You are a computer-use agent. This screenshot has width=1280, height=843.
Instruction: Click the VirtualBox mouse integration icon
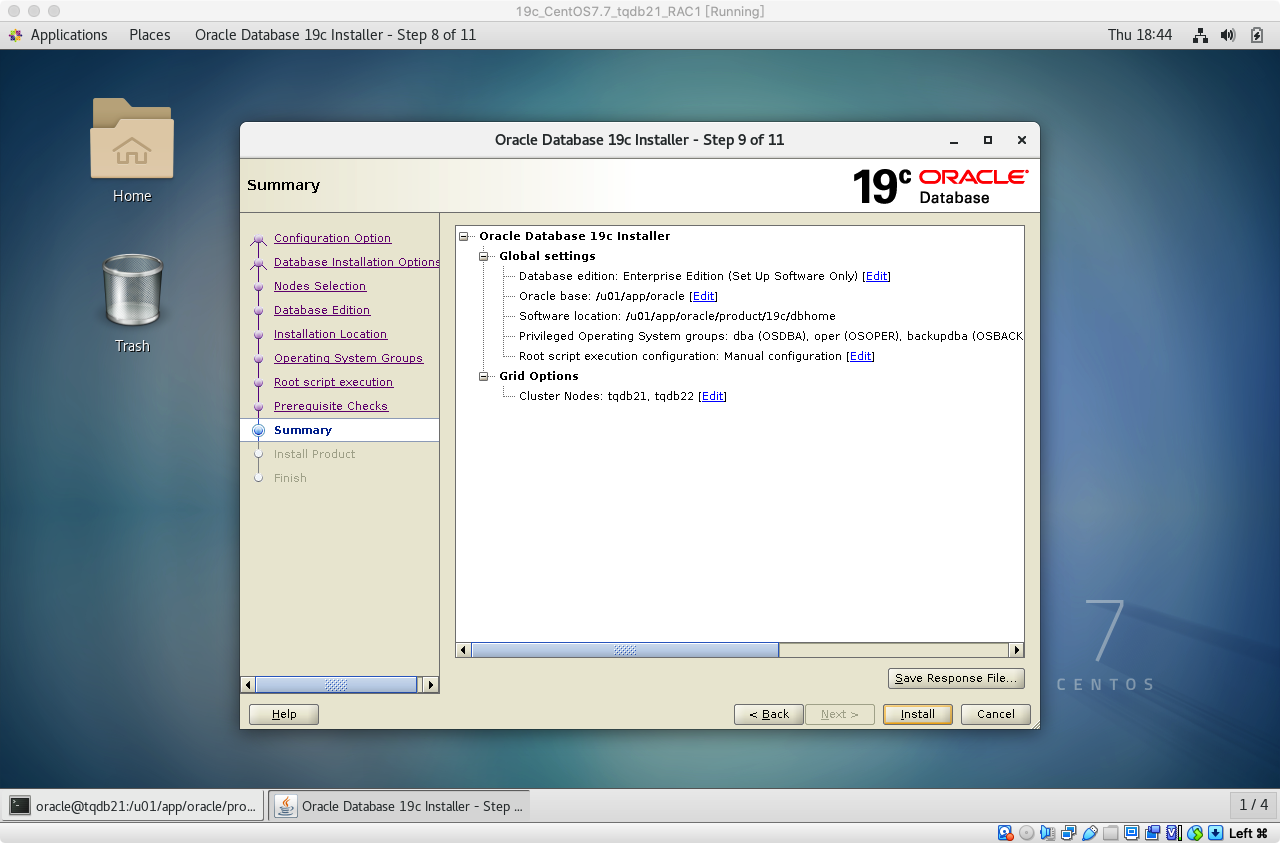pos(1194,833)
